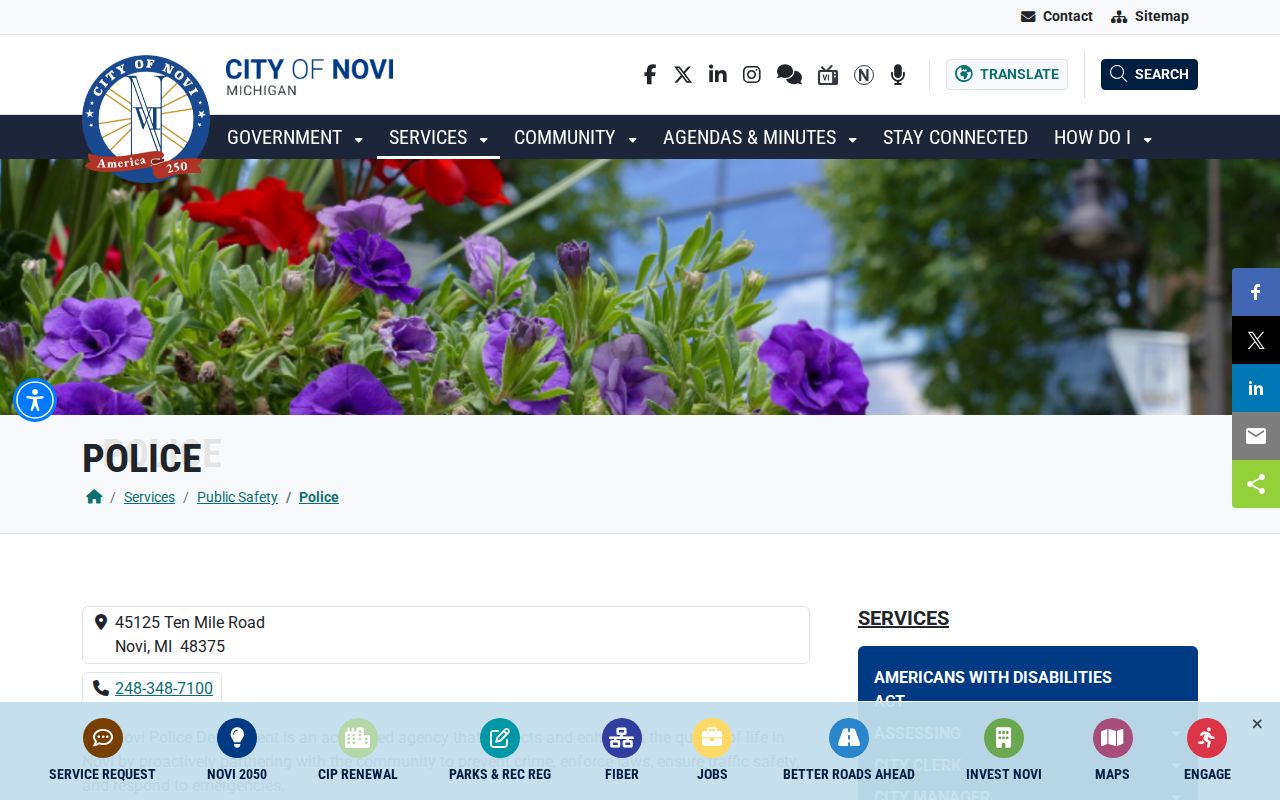1280x800 pixels.
Task: Expand the Government menu
Action: coord(295,137)
